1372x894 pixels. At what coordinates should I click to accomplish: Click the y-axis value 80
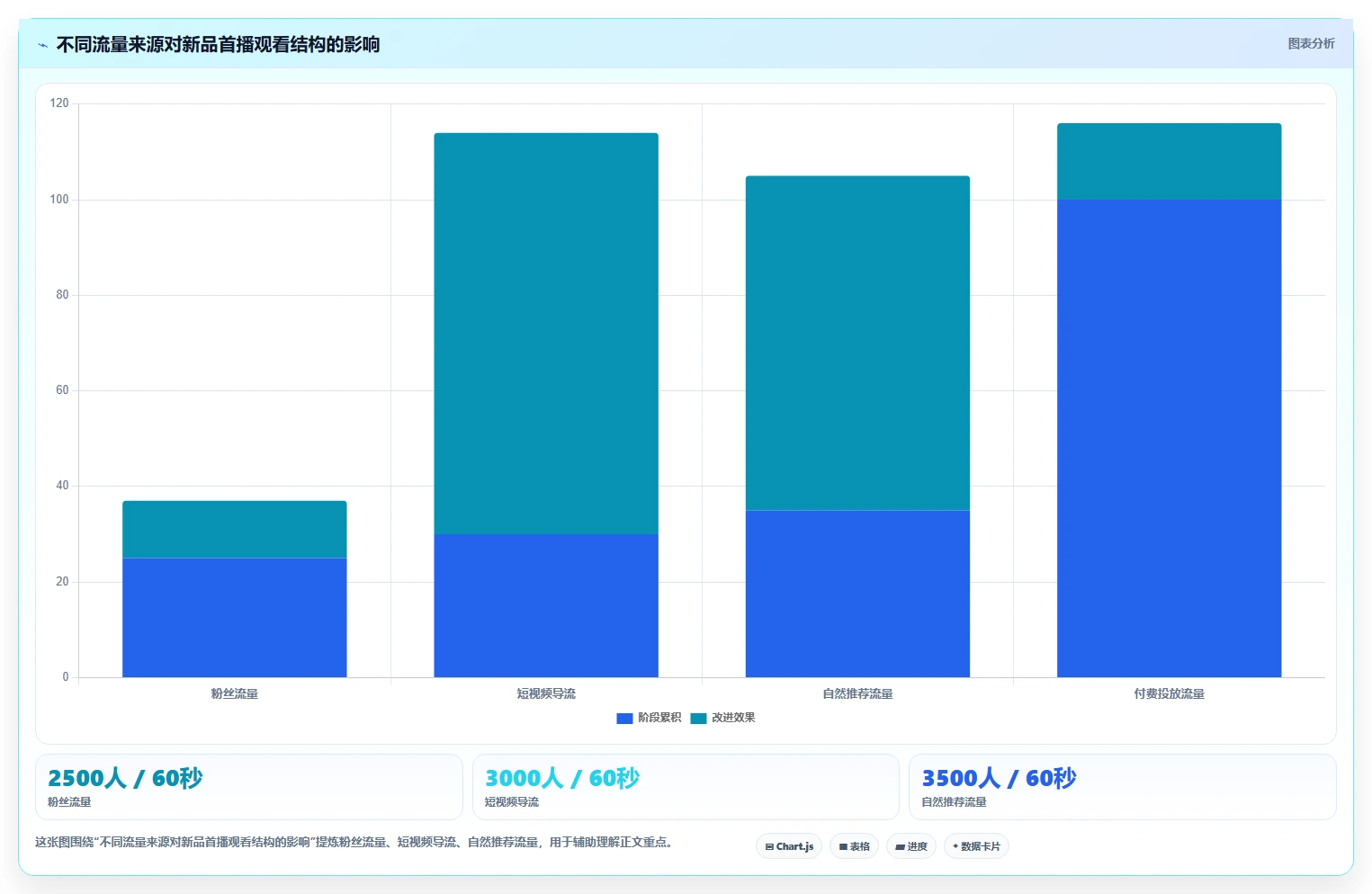pyautogui.click(x=62, y=295)
